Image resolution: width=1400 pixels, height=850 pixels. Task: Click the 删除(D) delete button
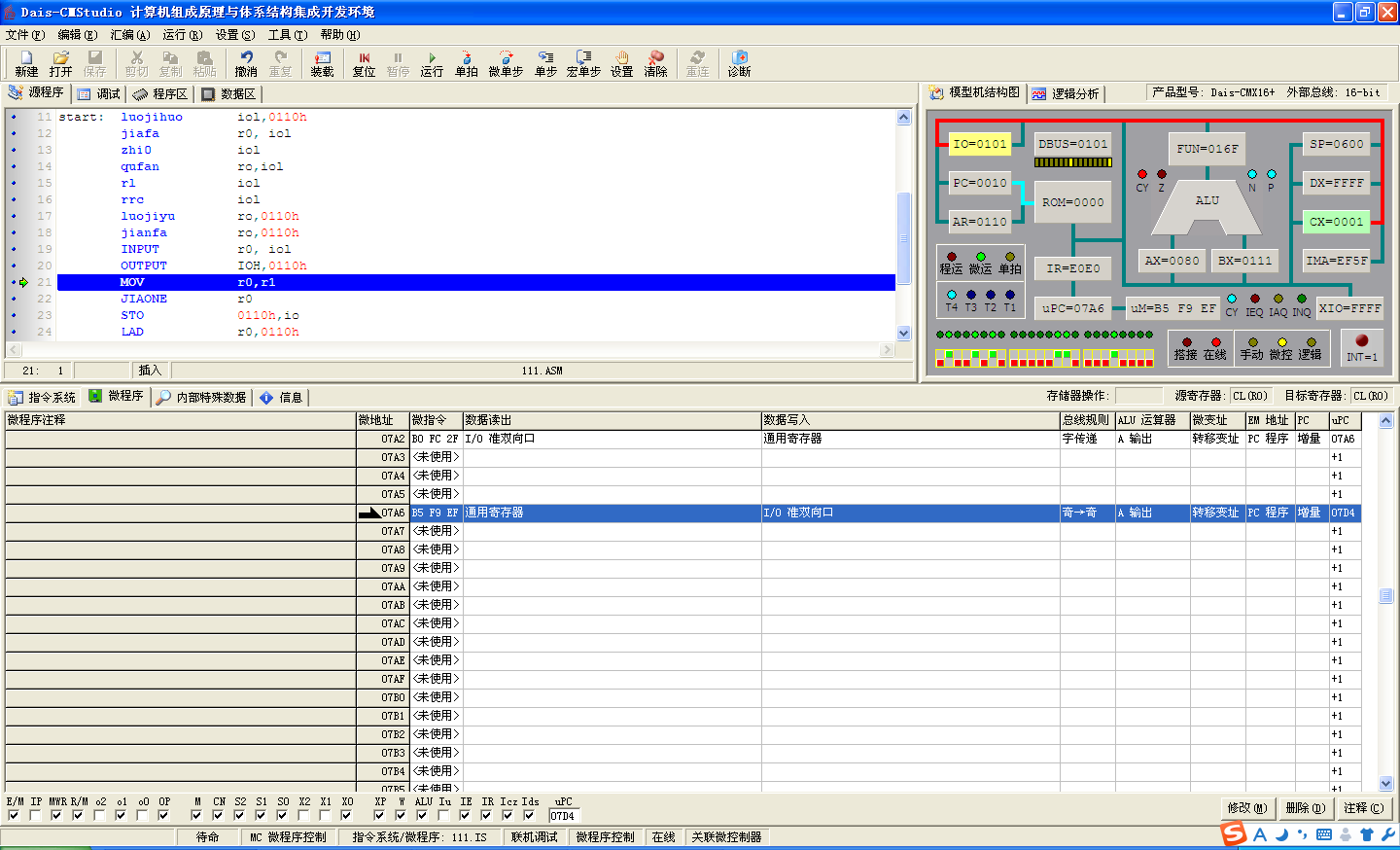tap(1305, 808)
